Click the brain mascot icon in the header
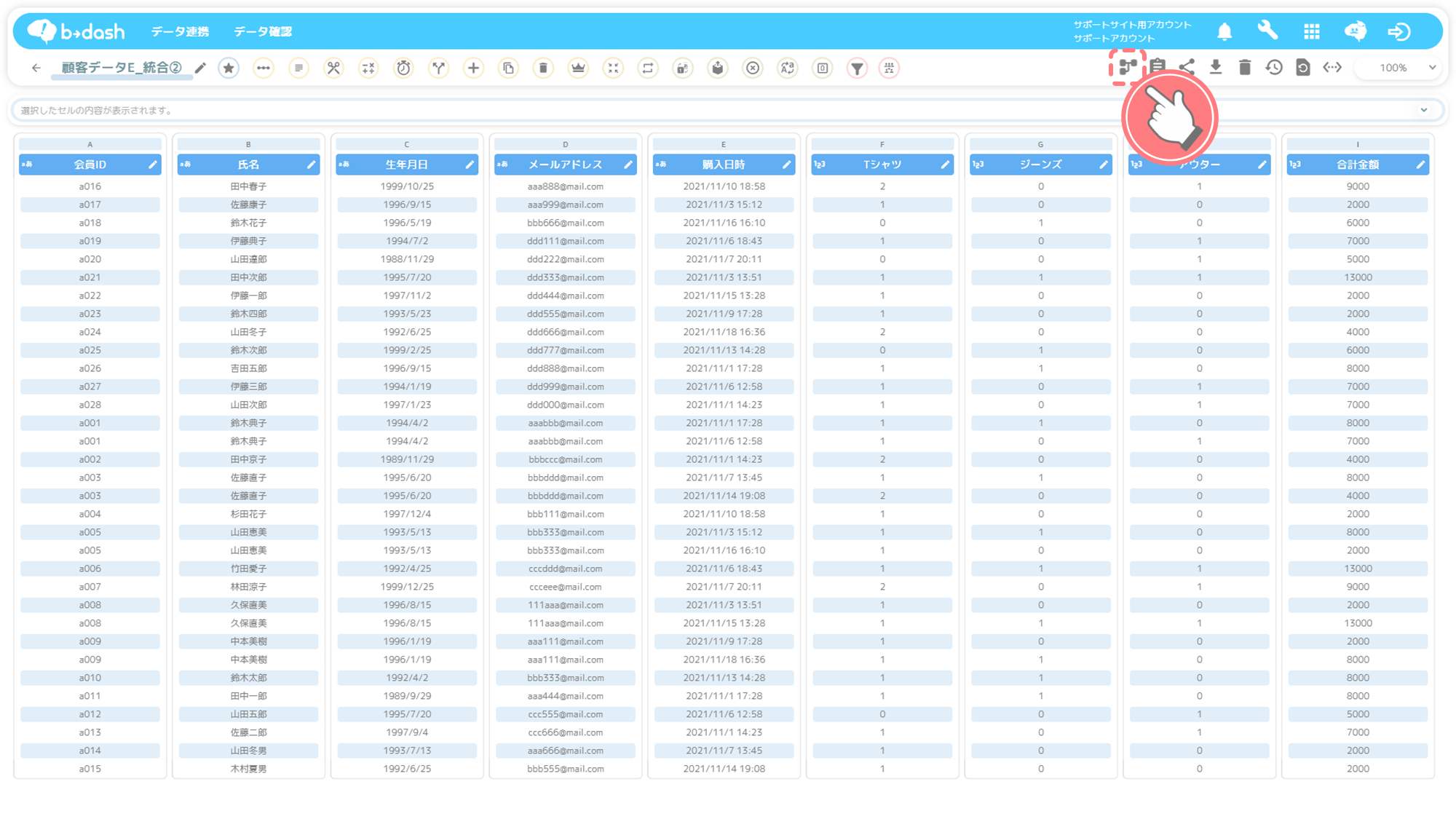1456x819 pixels. (x=1356, y=31)
